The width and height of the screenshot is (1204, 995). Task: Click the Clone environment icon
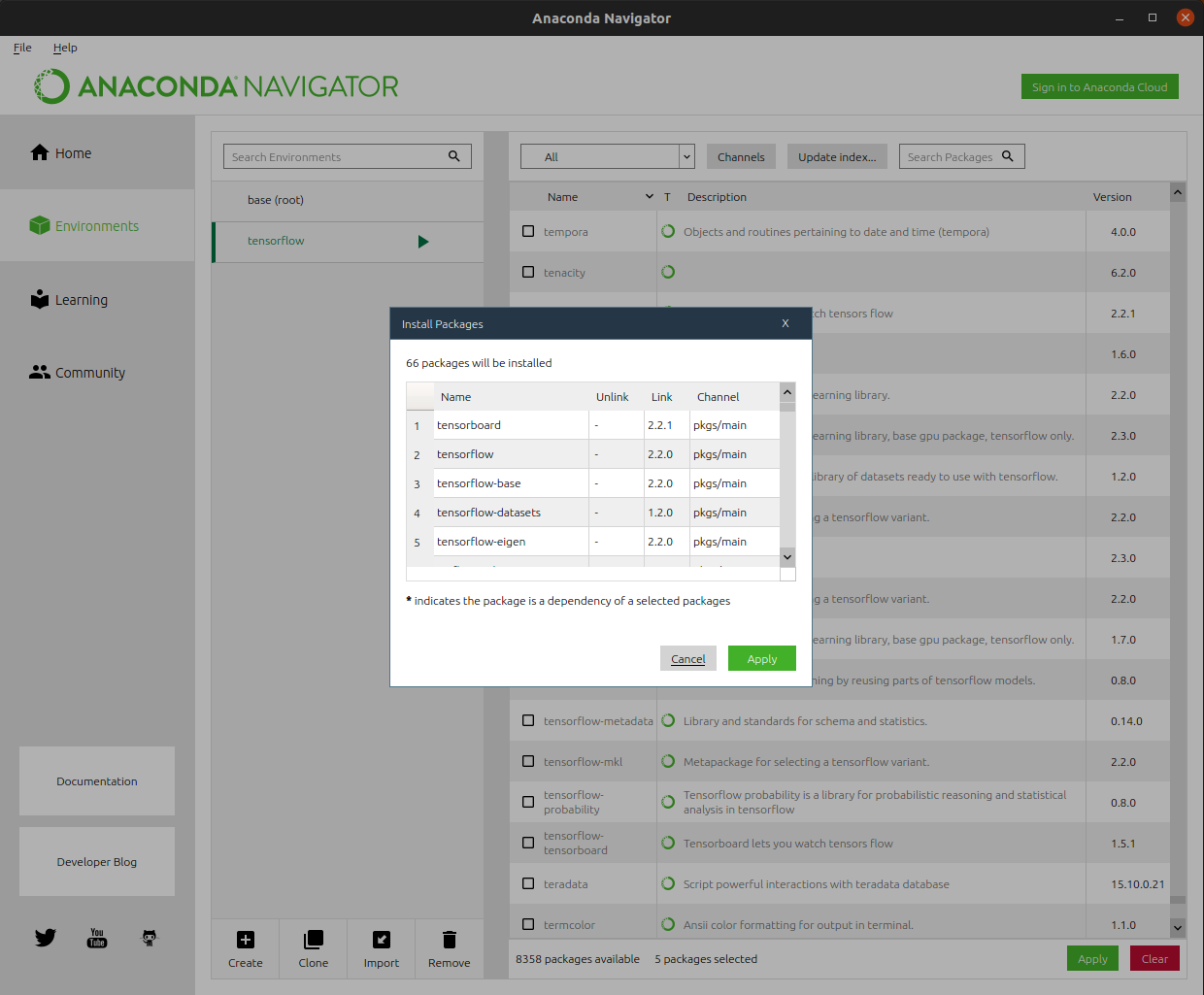coord(314,940)
